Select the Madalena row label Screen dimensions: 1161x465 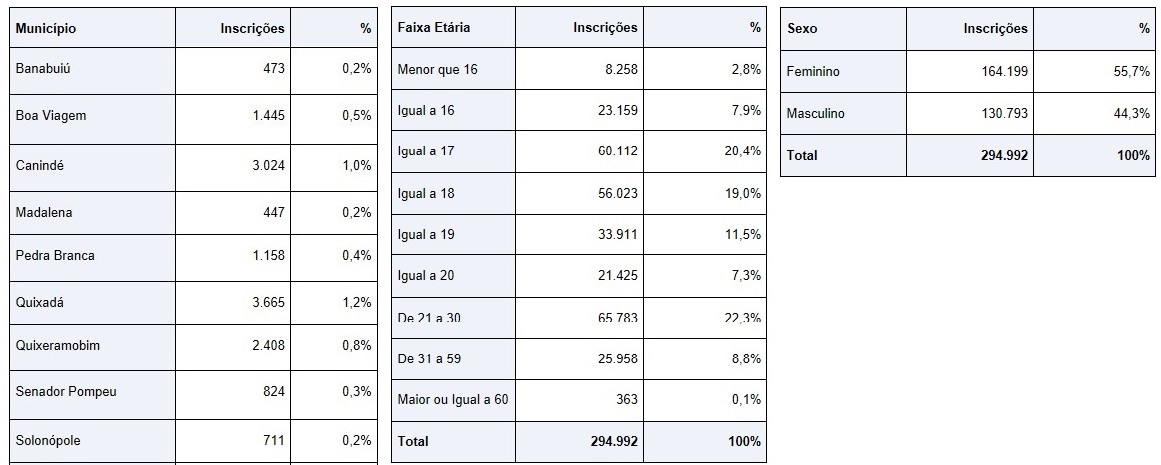[x=44, y=213]
